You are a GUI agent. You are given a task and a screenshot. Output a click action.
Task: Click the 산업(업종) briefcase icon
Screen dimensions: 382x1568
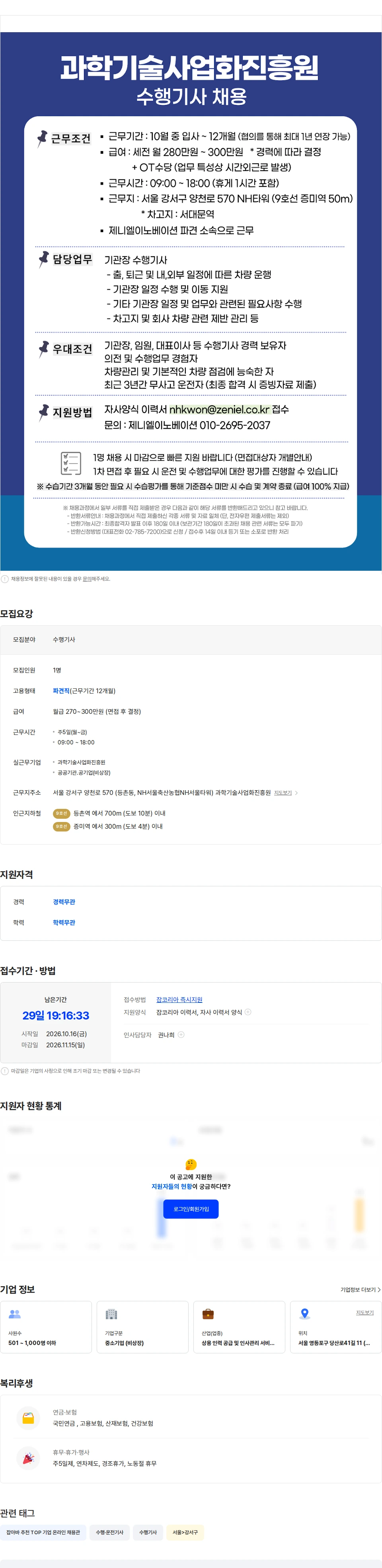point(208,1314)
